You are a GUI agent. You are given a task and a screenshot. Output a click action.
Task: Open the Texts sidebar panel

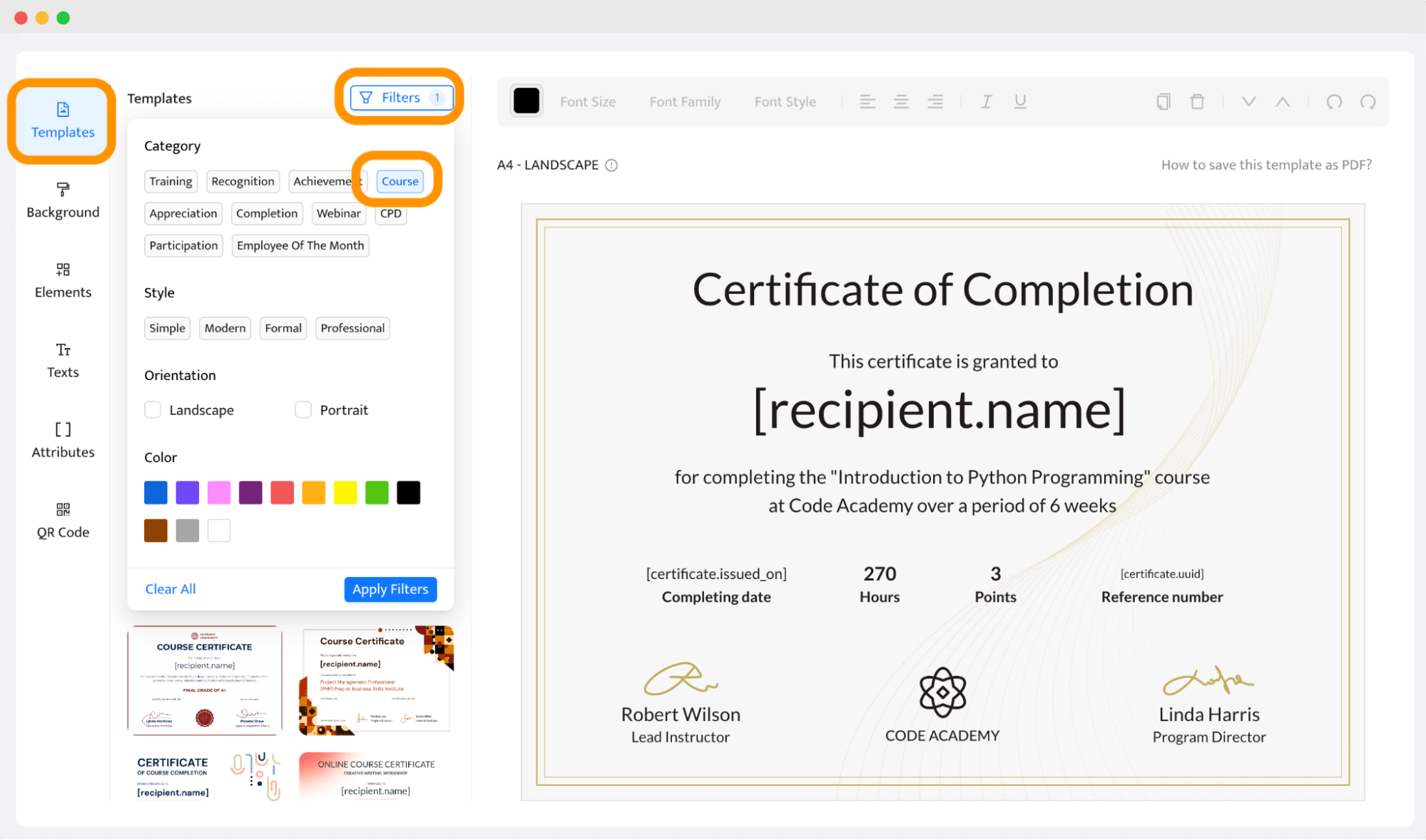click(x=63, y=361)
